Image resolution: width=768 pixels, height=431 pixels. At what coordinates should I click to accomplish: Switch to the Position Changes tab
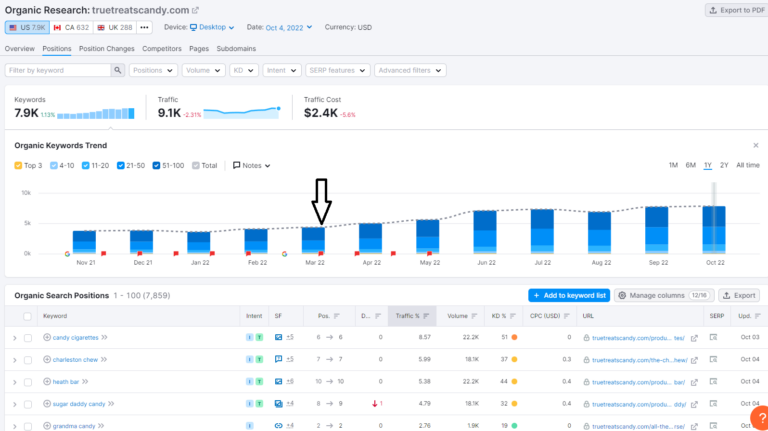point(106,48)
